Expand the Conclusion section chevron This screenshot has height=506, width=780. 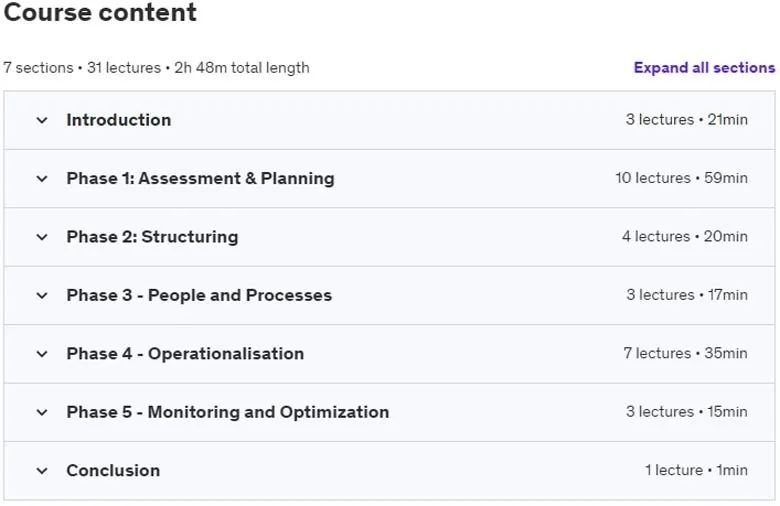point(42,471)
